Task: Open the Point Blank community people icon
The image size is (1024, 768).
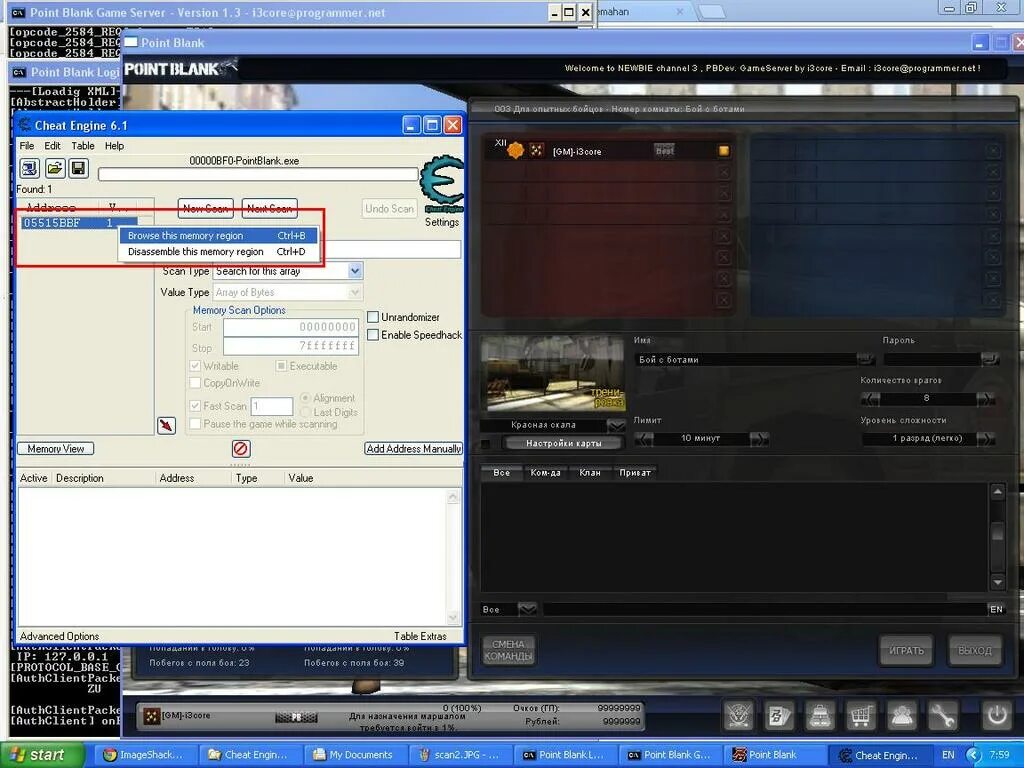Action: pyautogui.click(x=902, y=716)
